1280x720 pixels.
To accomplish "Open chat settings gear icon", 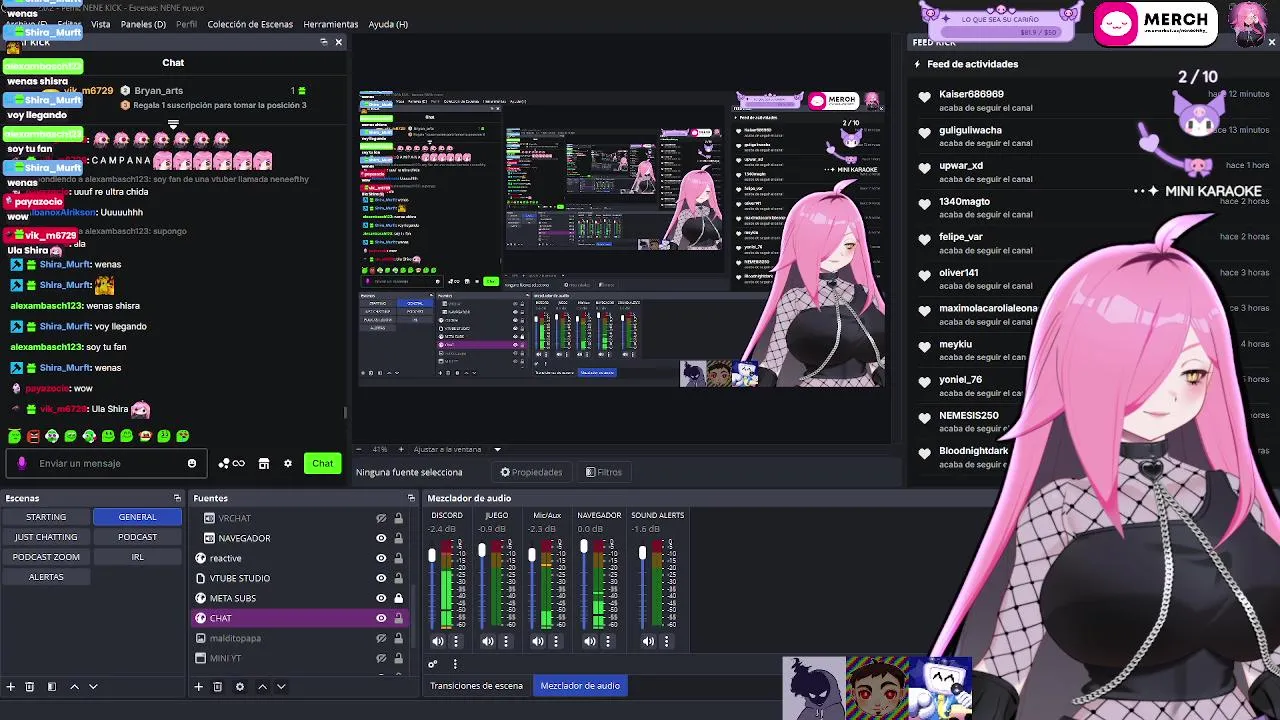I will pyautogui.click(x=288, y=463).
